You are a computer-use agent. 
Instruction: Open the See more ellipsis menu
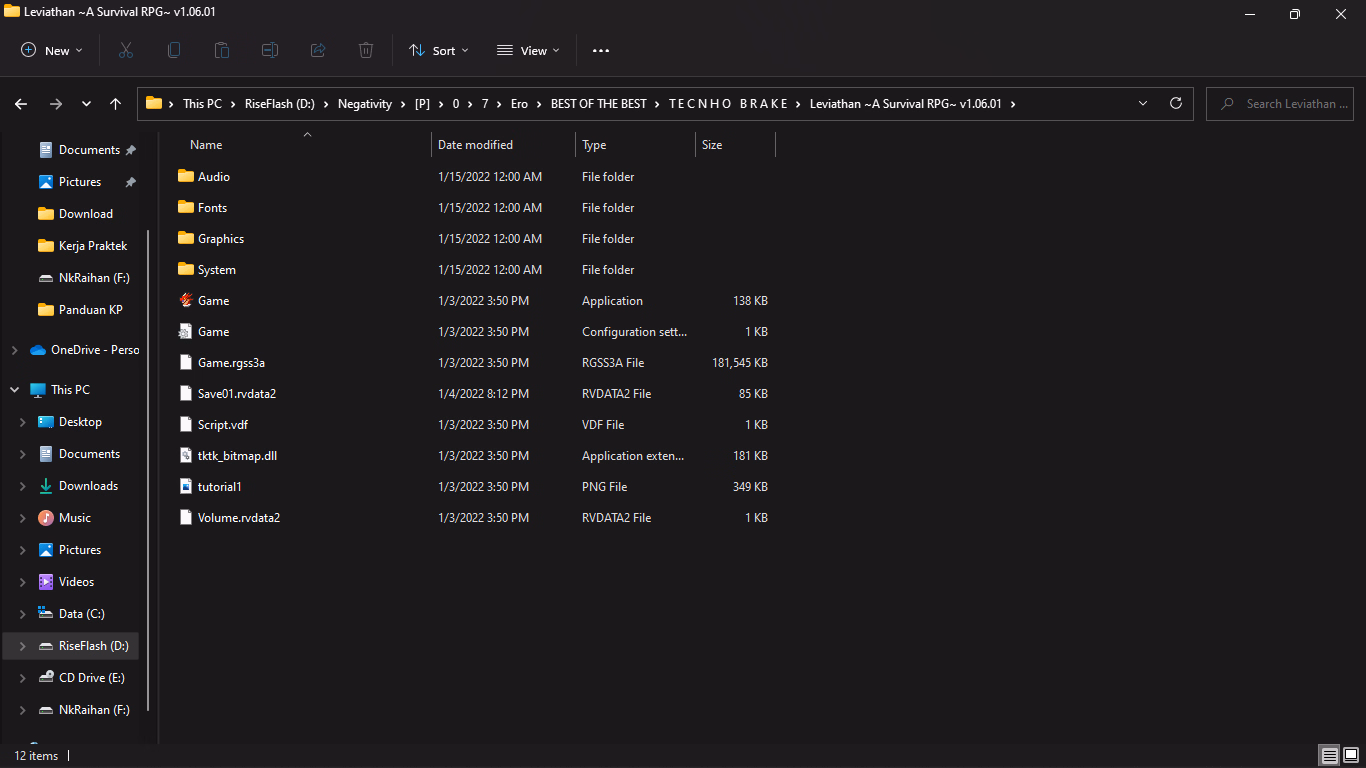[601, 50]
